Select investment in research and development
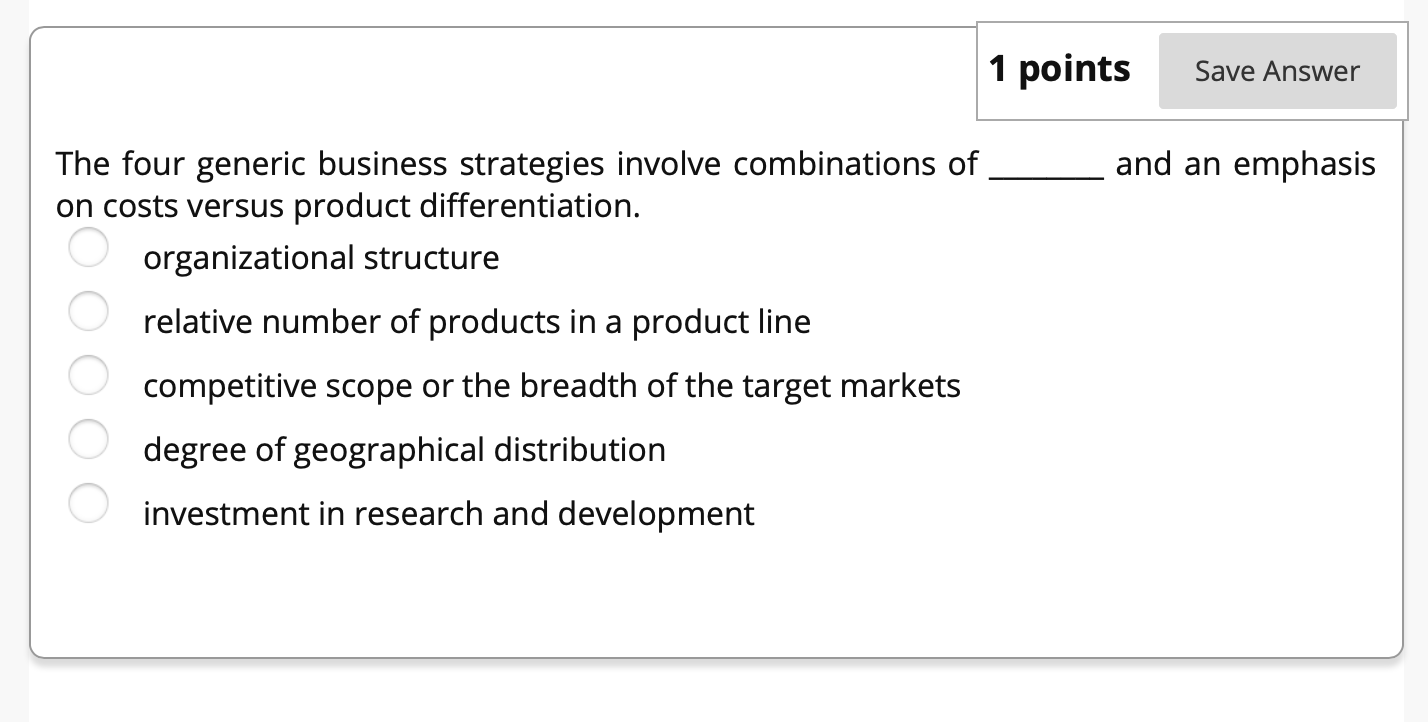 pos(88,502)
